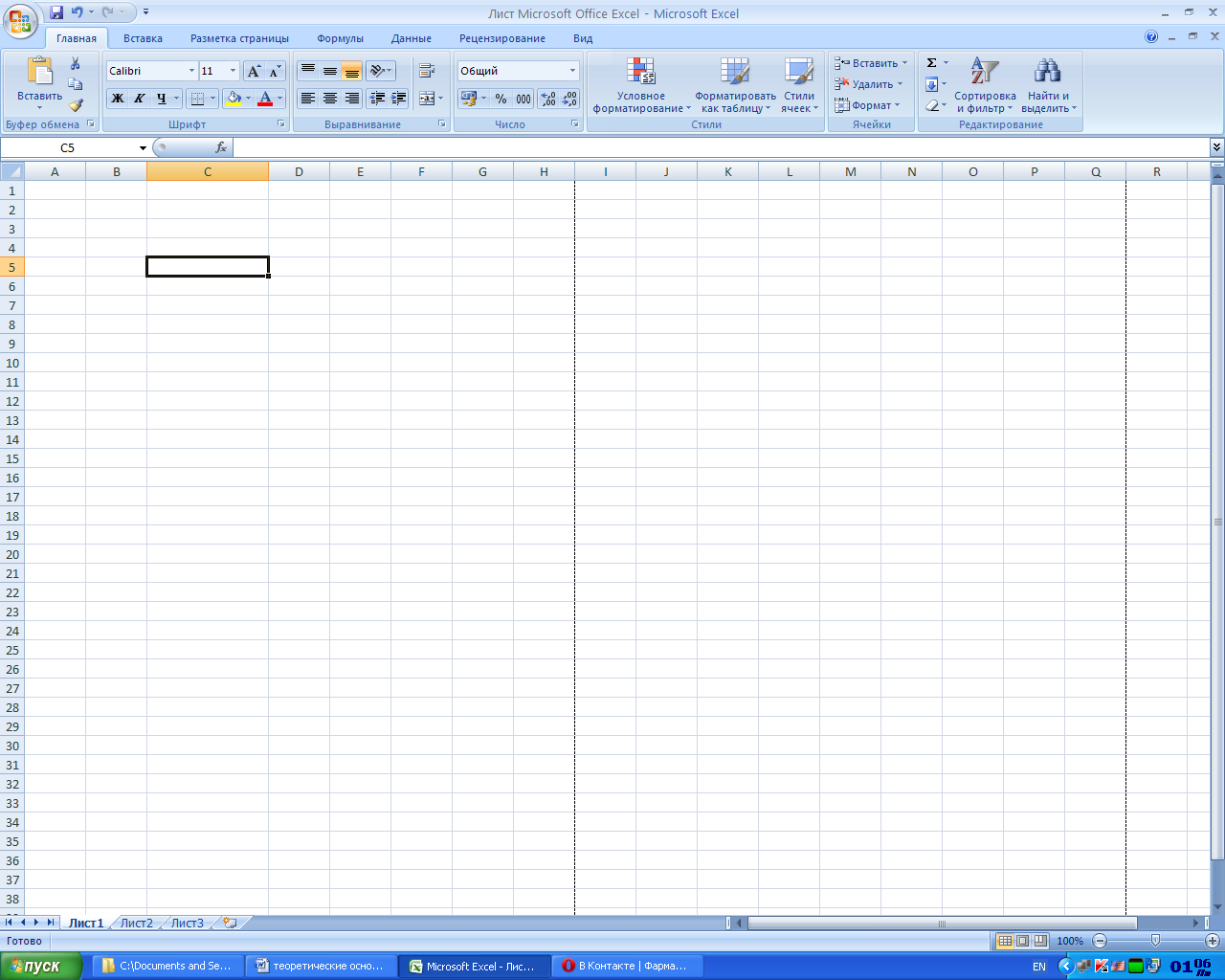Open the Clear eraser options
The image size is (1225, 980).
(x=936, y=105)
